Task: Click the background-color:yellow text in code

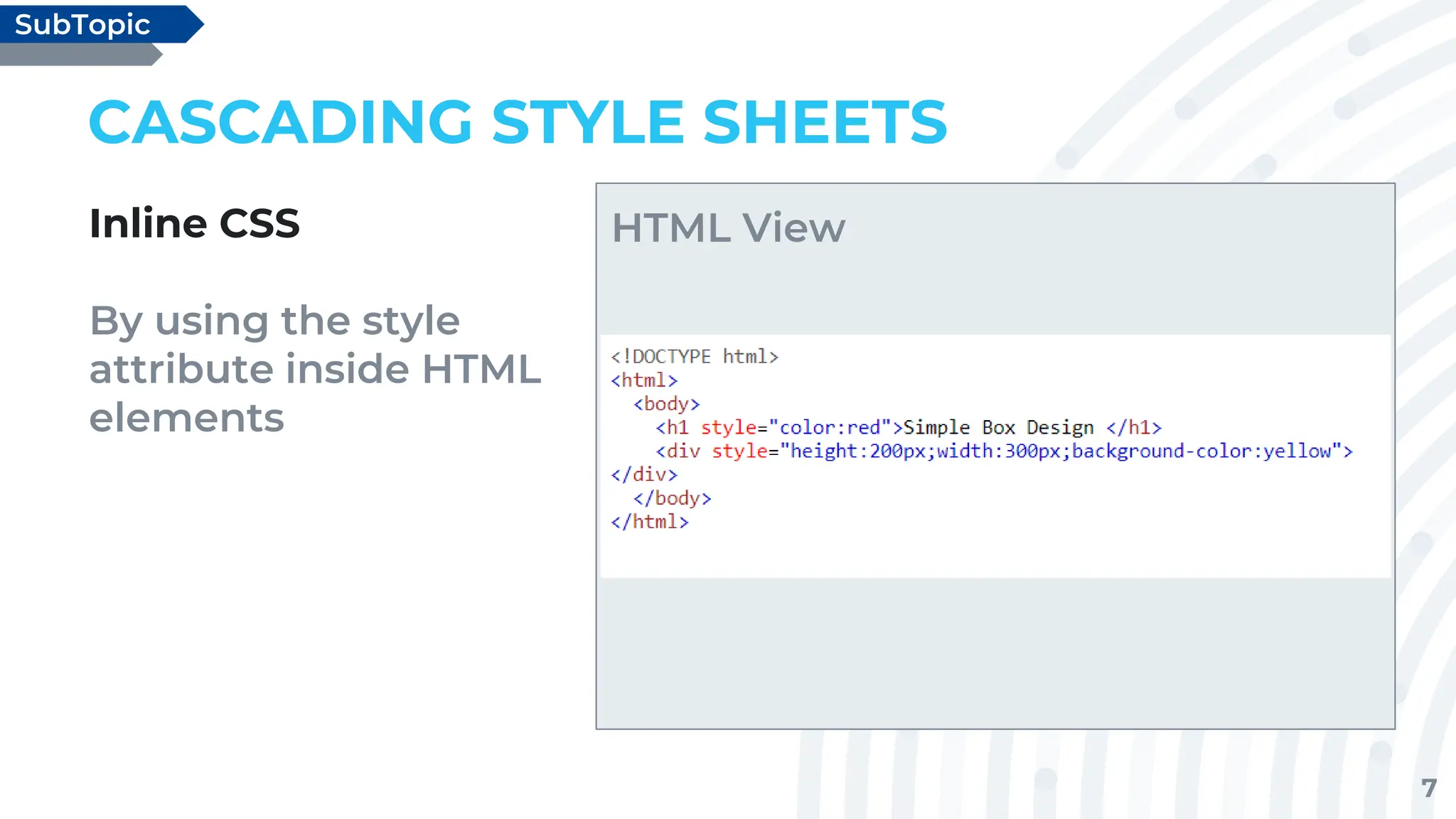Action: pos(1201,451)
